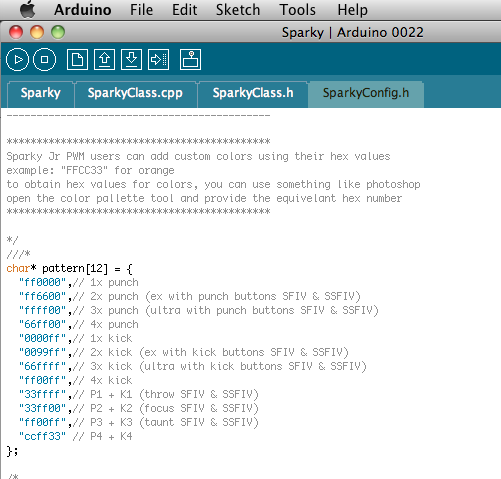The width and height of the screenshot is (501, 479).
Task: Click the "0000ff" hex value
Action: tap(42, 338)
